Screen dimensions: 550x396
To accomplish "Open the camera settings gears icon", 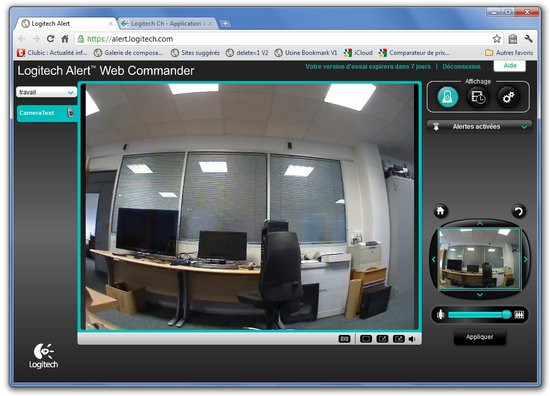I will tap(508, 97).
